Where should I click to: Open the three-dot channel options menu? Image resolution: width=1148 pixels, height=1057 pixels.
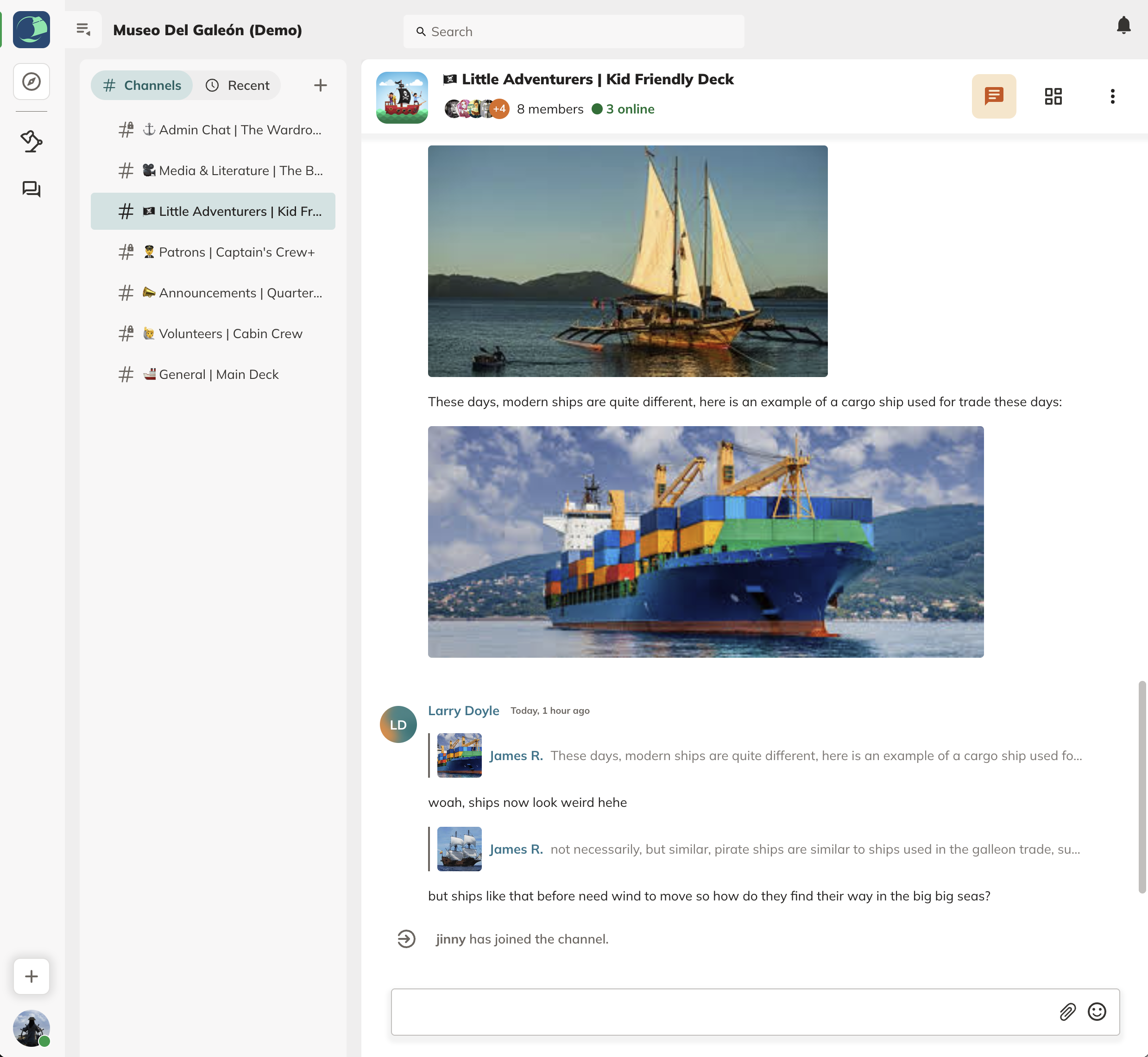[x=1112, y=96]
